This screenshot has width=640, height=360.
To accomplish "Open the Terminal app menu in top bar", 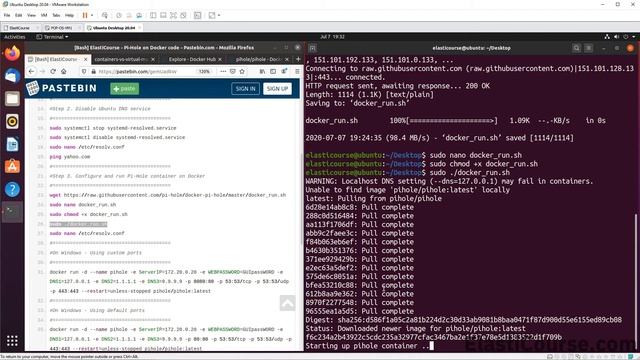I will pyautogui.click(x=52, y=37).
